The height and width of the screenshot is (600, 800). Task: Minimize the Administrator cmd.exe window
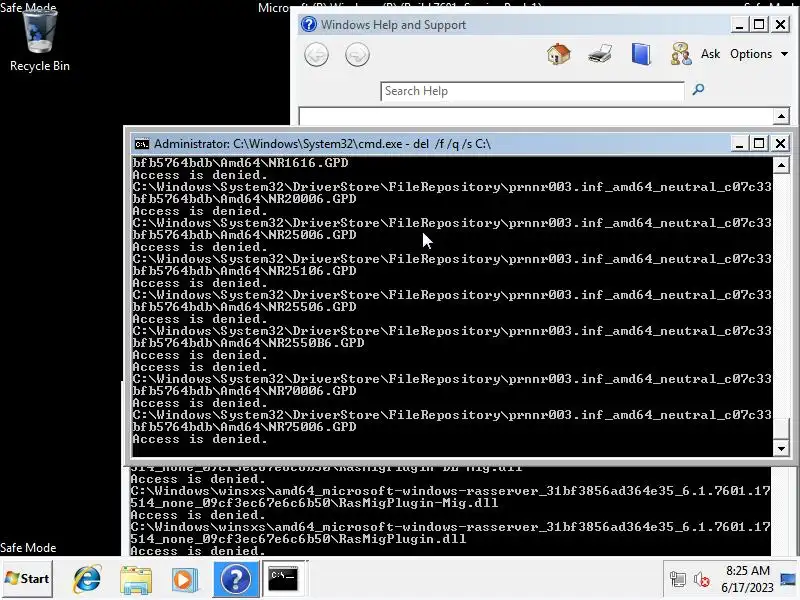(739, 143)
